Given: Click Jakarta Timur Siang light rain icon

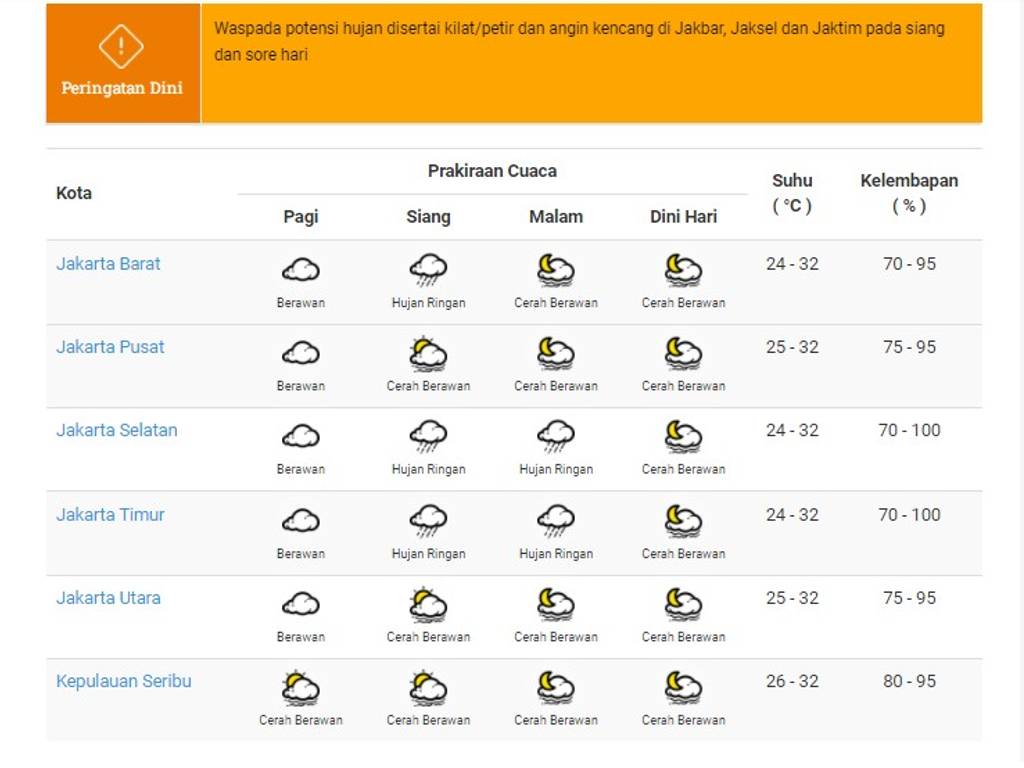Looking at the screenshot, I should click(x=428, y=520).
